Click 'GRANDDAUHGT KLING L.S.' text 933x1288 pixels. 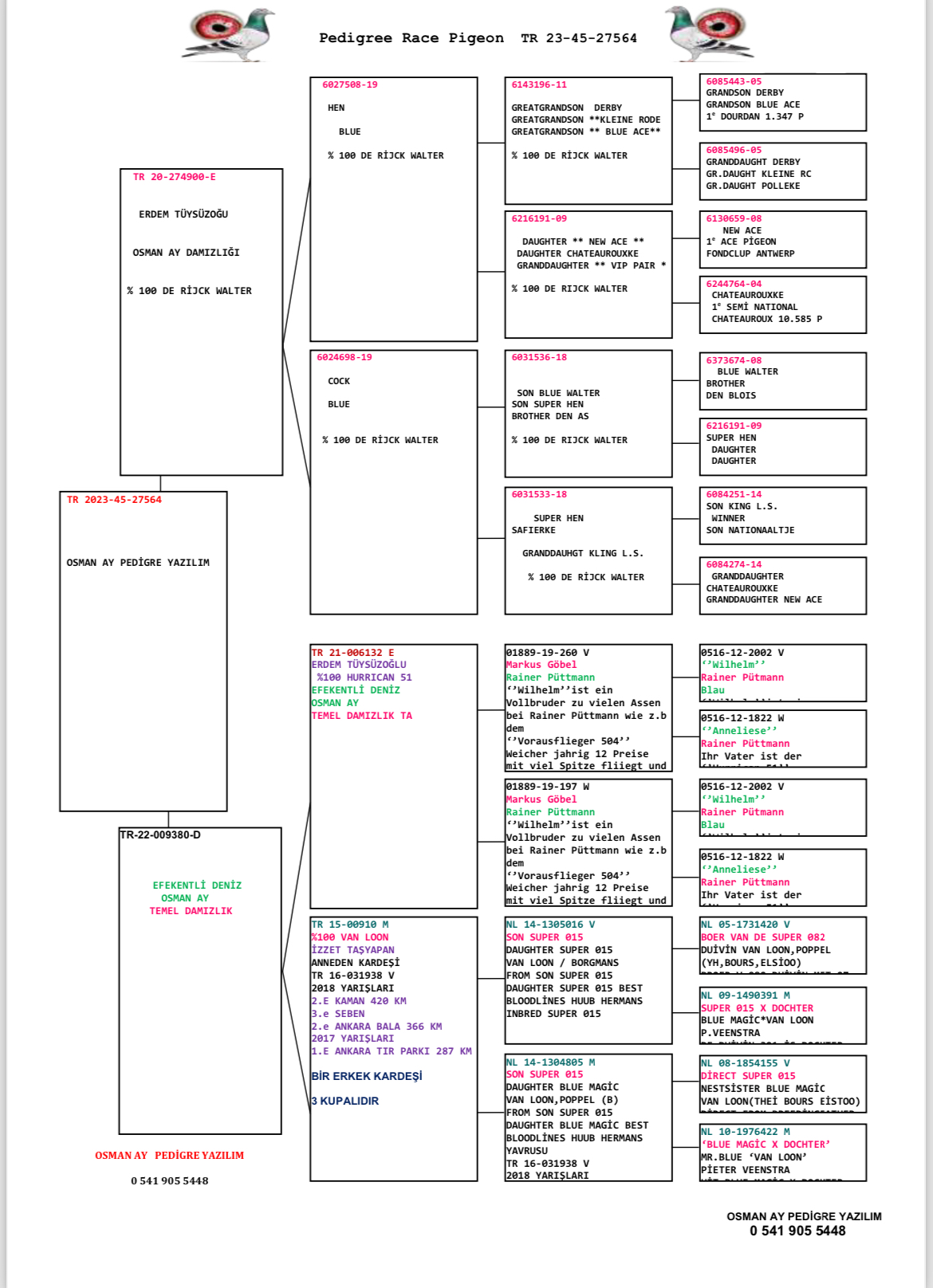[583, 553]
